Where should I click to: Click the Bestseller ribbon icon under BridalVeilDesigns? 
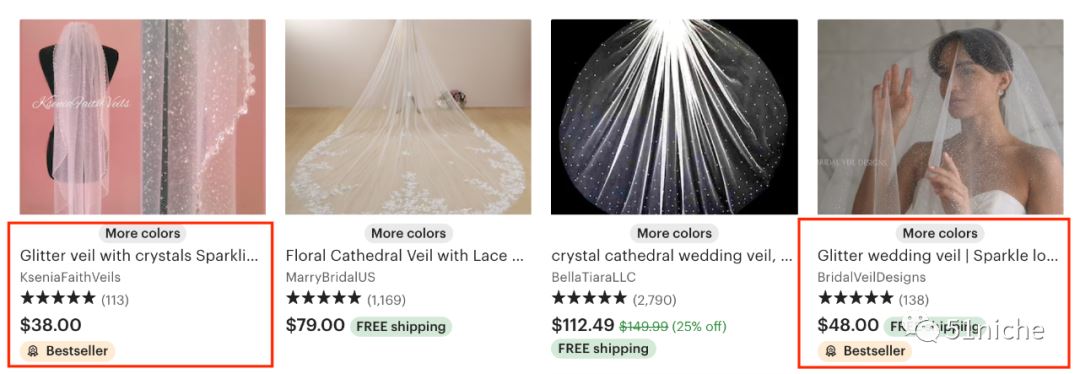pyautogui.click(x=831, y=351)
